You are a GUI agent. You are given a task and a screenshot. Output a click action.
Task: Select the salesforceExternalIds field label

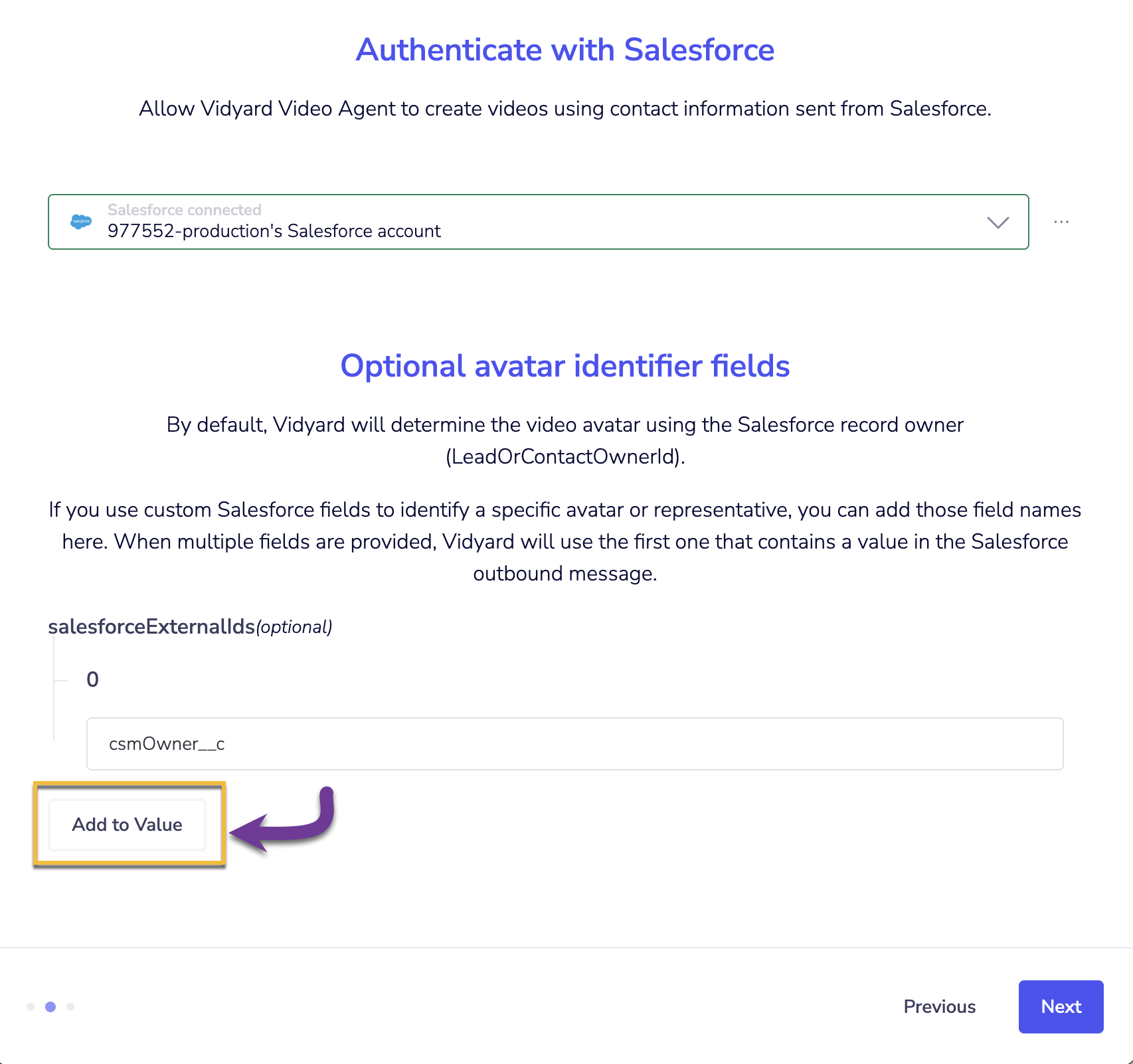(152, 626)
